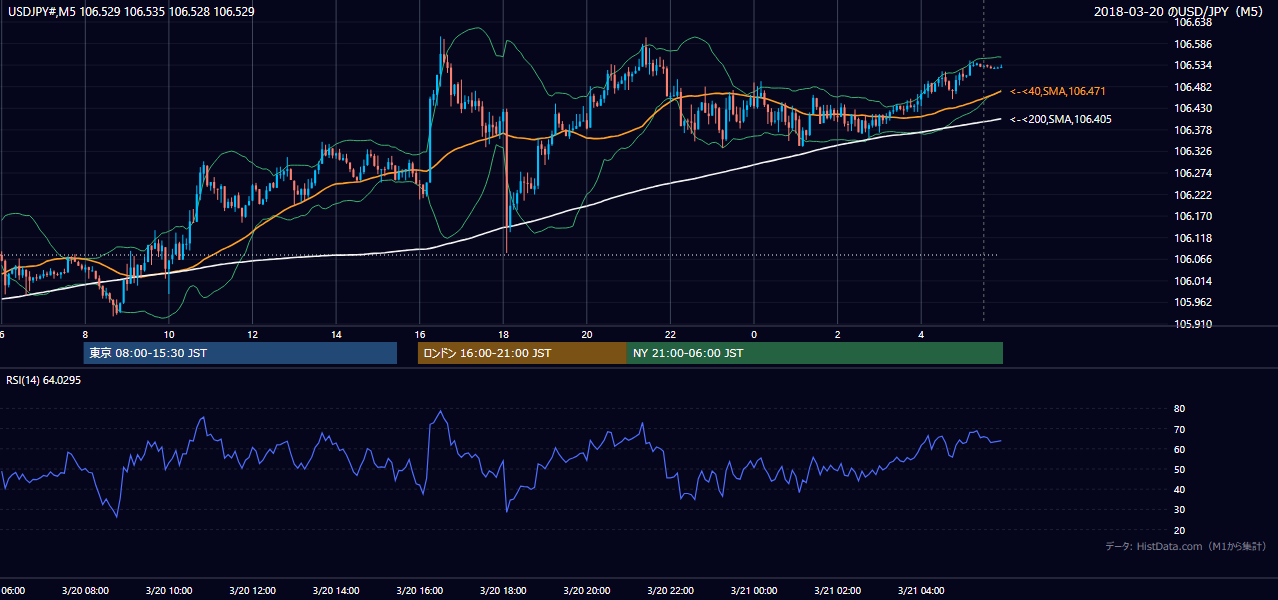Select the ロンドン 16:00-21:00 JST session bar
This screenshot has width=1278, height=600.
click(522, 353)
